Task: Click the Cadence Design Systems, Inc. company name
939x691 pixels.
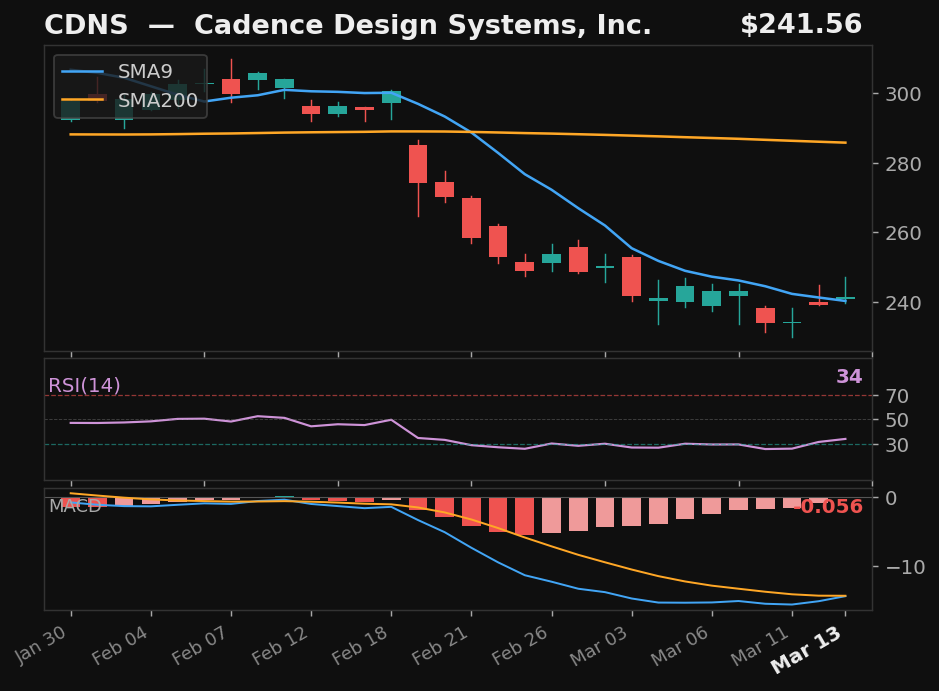Action: coord(423,26)
